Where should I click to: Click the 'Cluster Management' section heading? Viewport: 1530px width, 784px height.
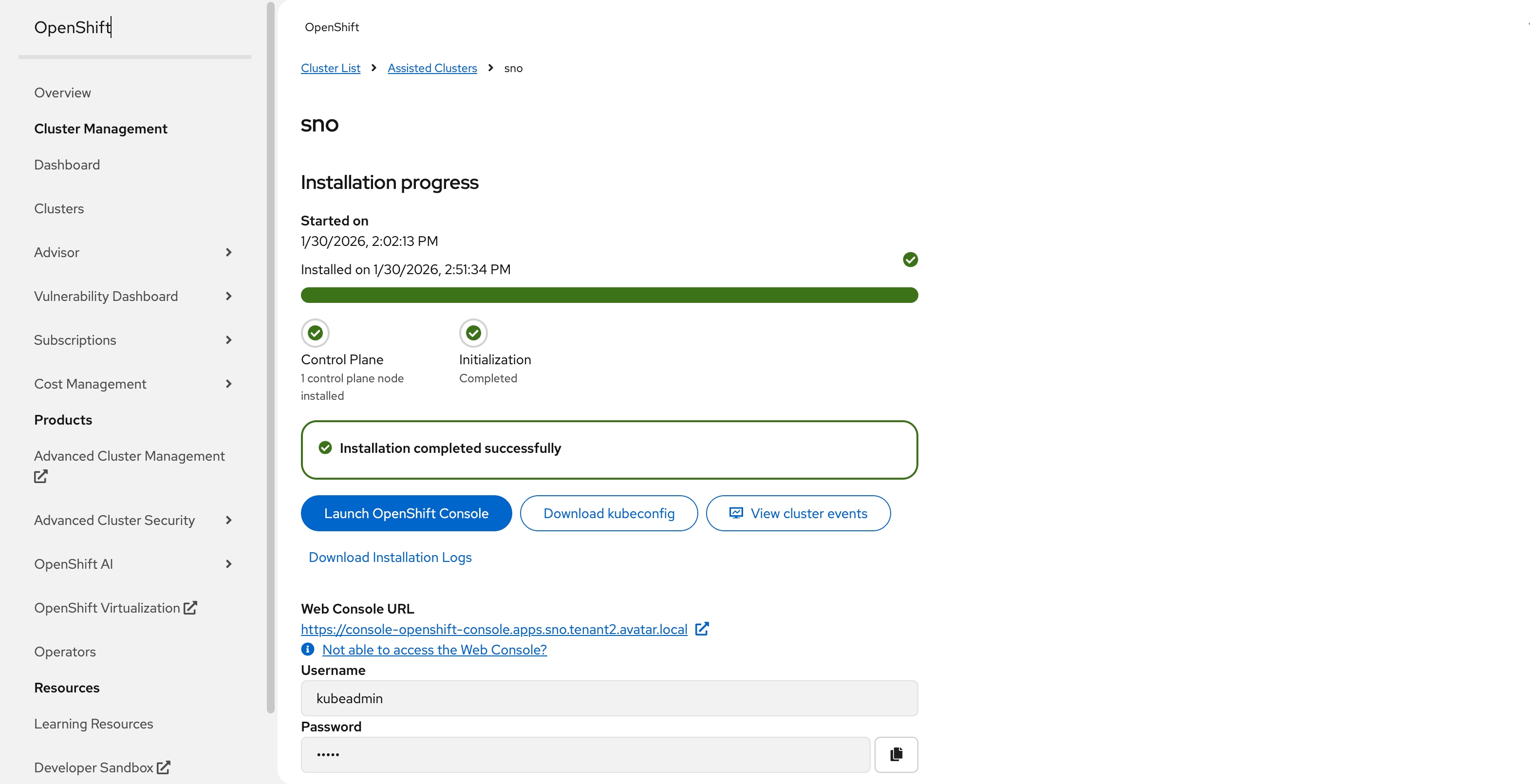click(x=100, y=129)
